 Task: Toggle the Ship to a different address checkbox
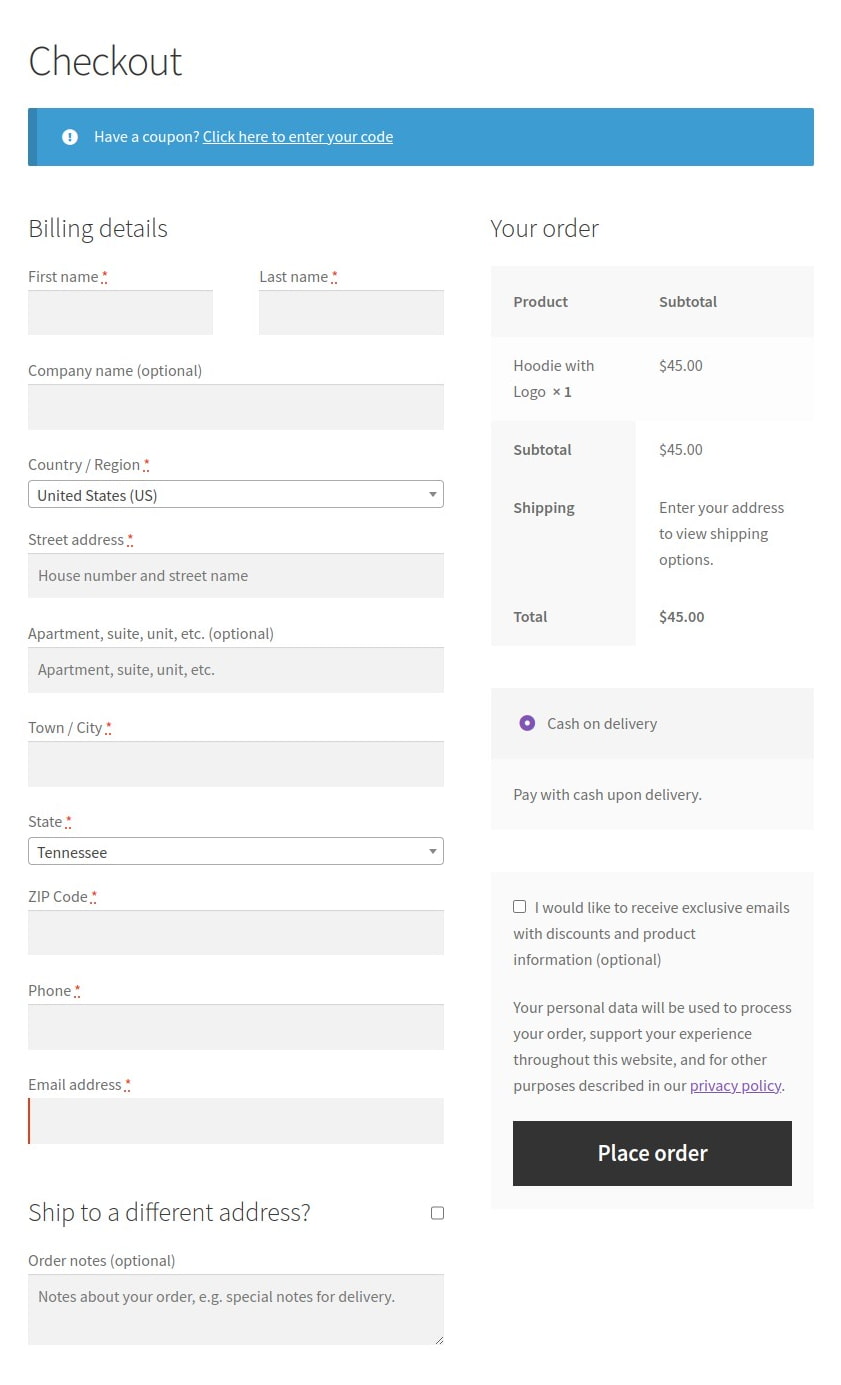click(x=437, y=1212)
